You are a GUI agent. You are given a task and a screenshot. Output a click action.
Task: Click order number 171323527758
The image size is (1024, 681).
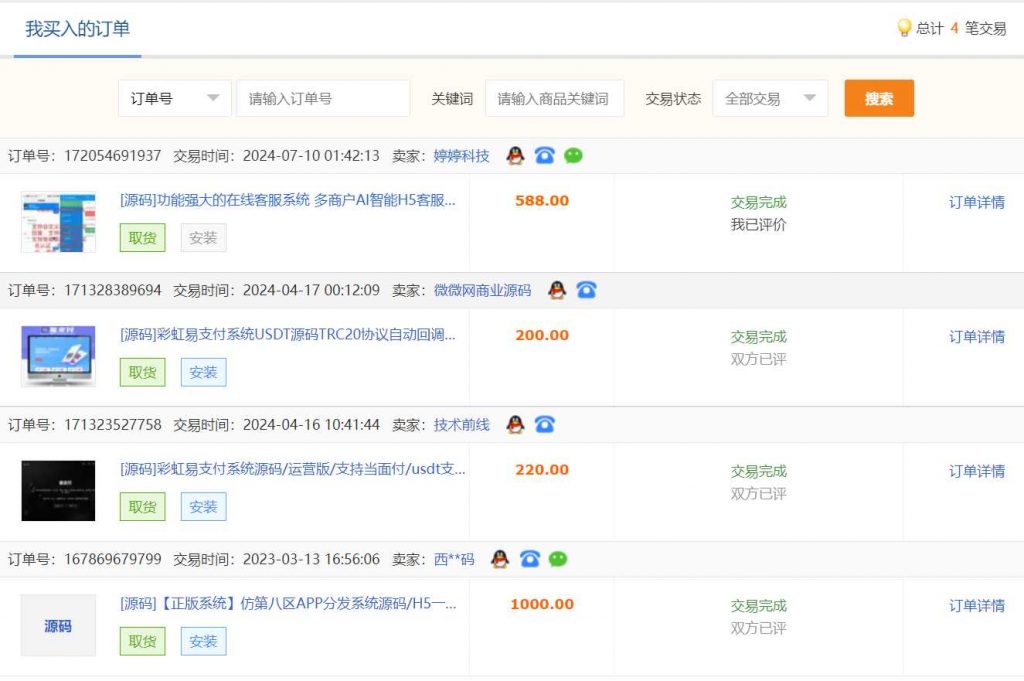tap(112, 425)
